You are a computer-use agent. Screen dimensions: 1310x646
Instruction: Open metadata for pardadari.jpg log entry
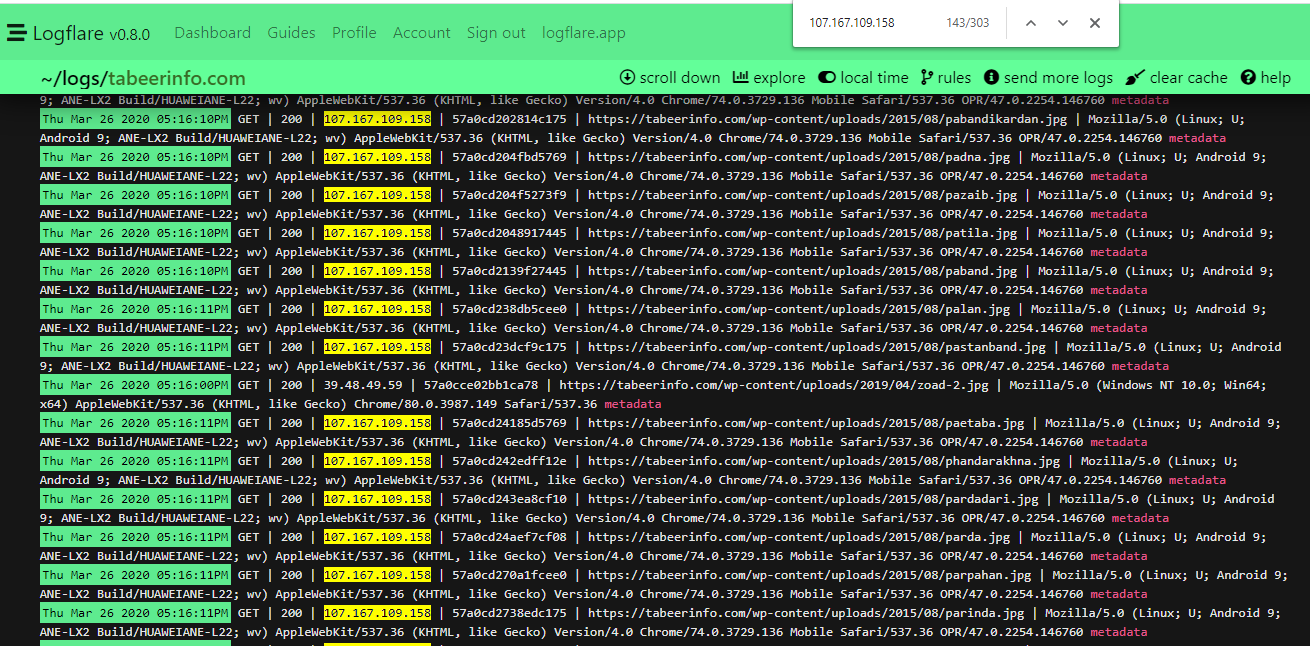(1140, 518)
